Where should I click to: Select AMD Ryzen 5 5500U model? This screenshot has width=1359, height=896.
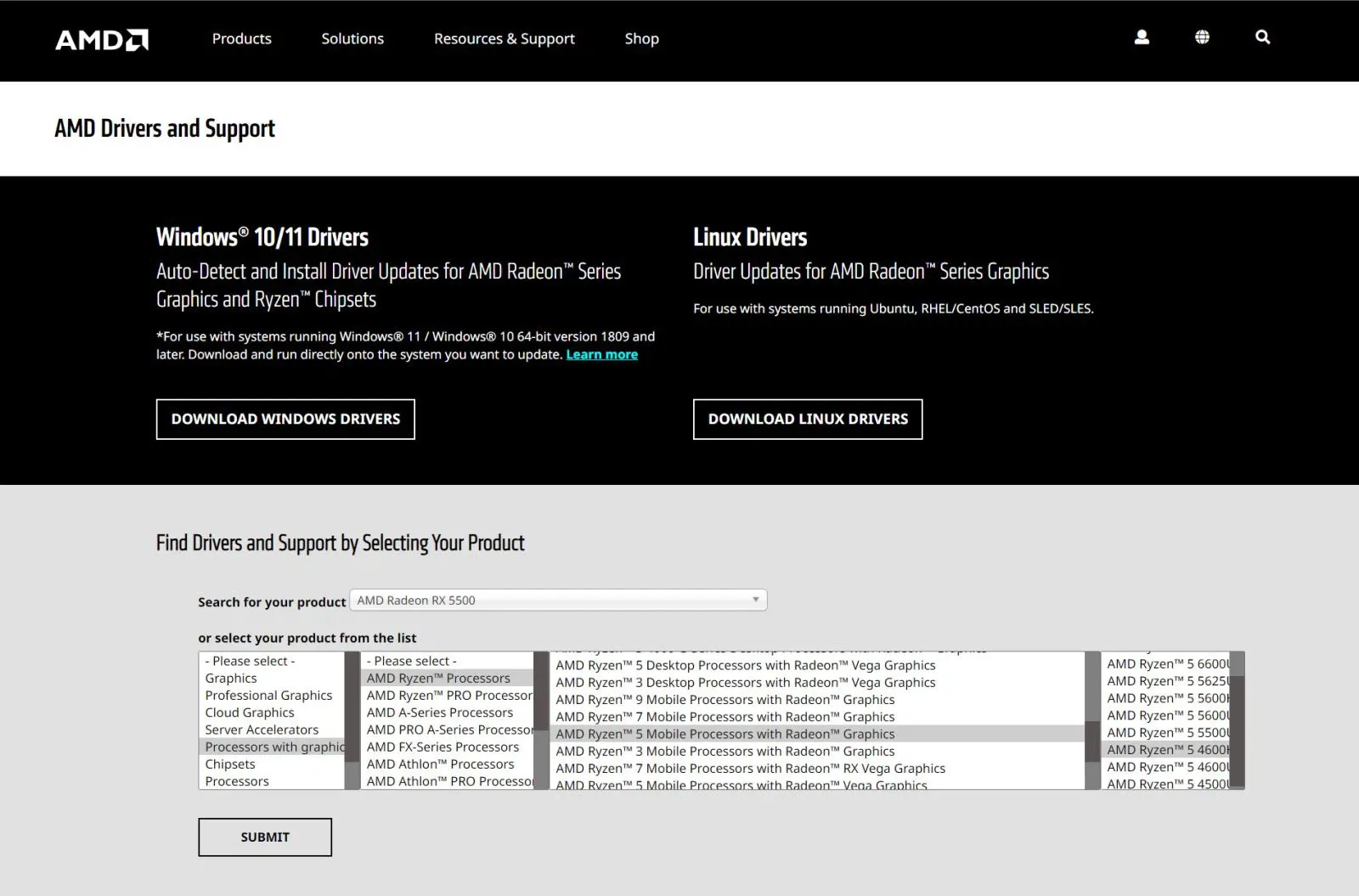pos(1165,732)
